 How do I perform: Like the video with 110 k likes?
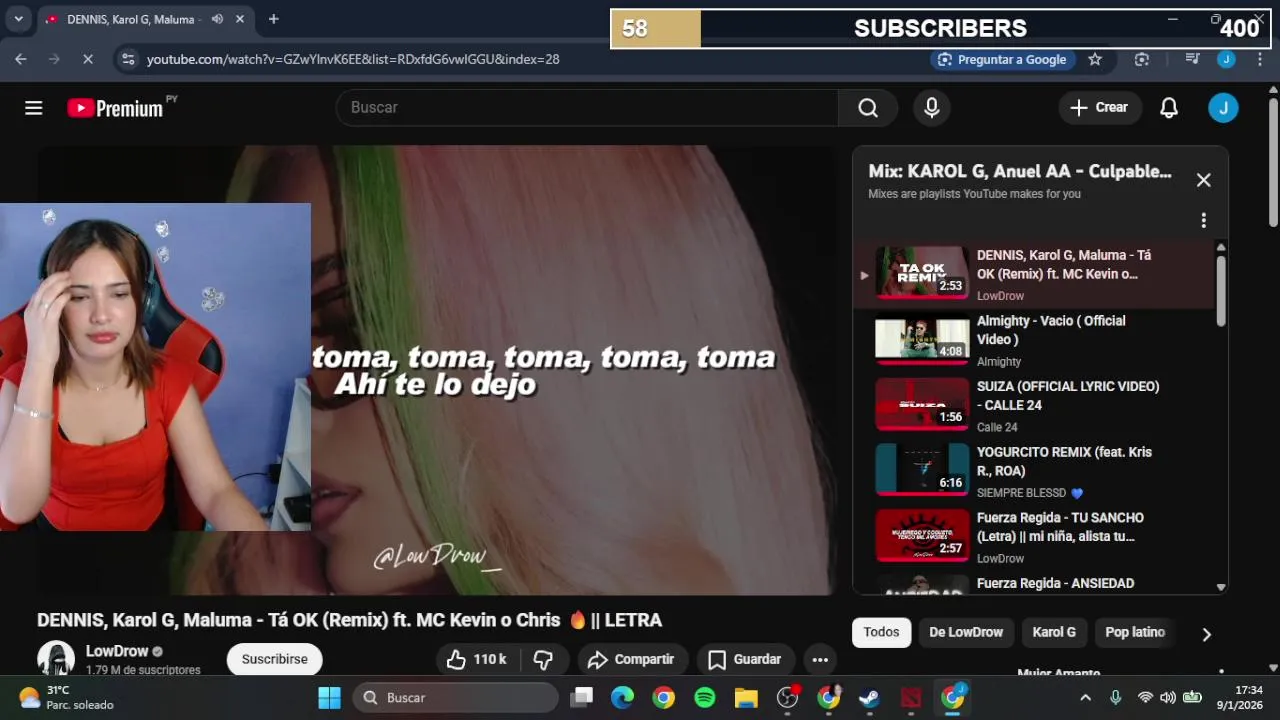click(x=477, y=659)
